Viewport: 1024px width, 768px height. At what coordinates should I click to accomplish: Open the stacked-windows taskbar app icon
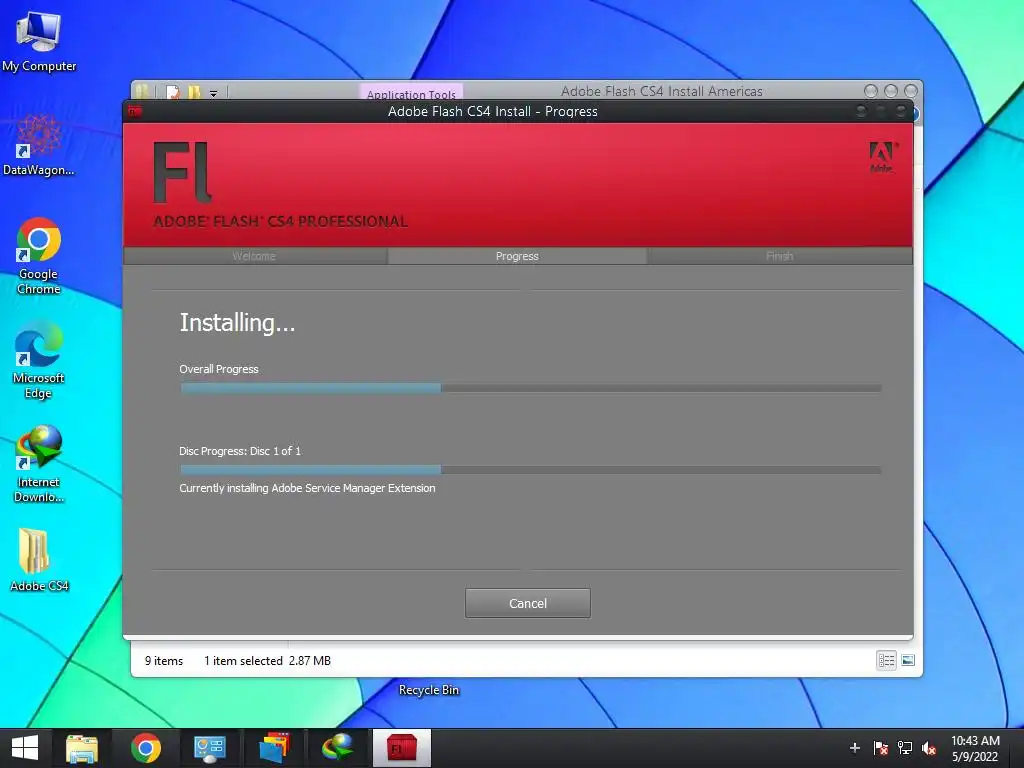coord(274,748)
